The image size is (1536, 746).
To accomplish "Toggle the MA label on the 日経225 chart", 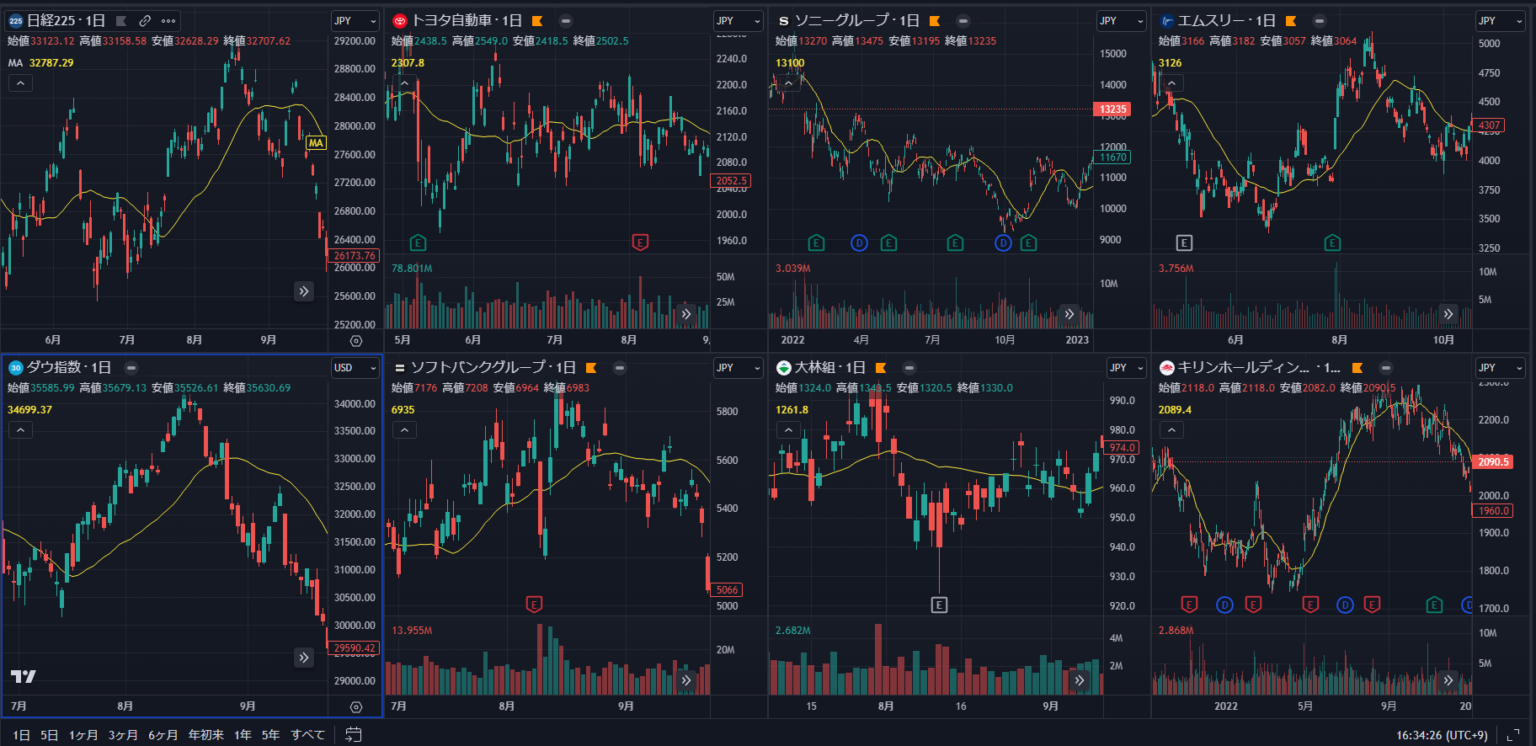I will pos(315,143).
